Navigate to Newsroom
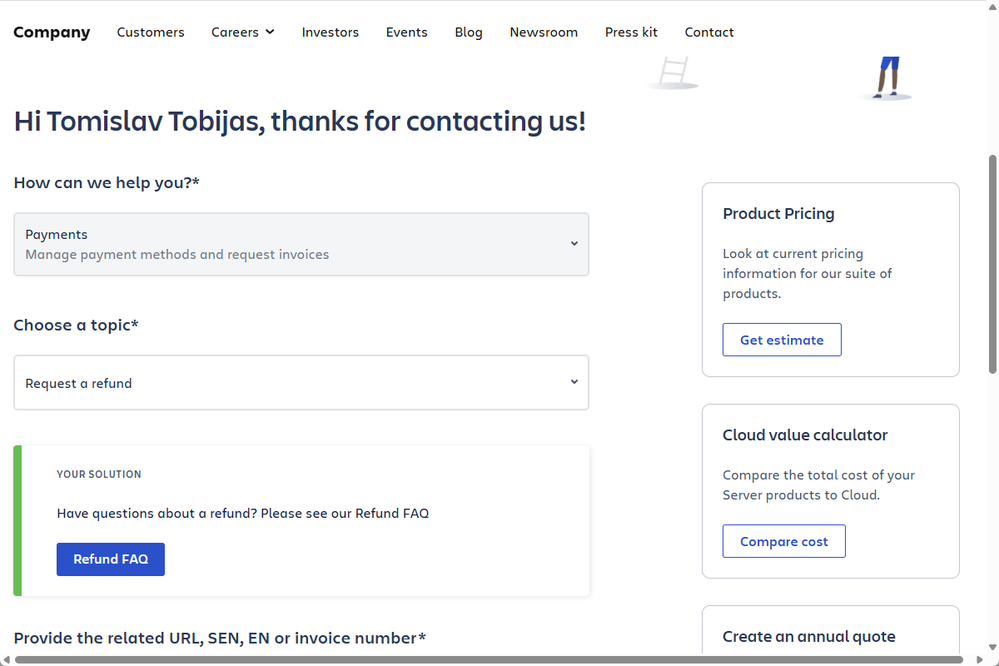 (543, 32)
